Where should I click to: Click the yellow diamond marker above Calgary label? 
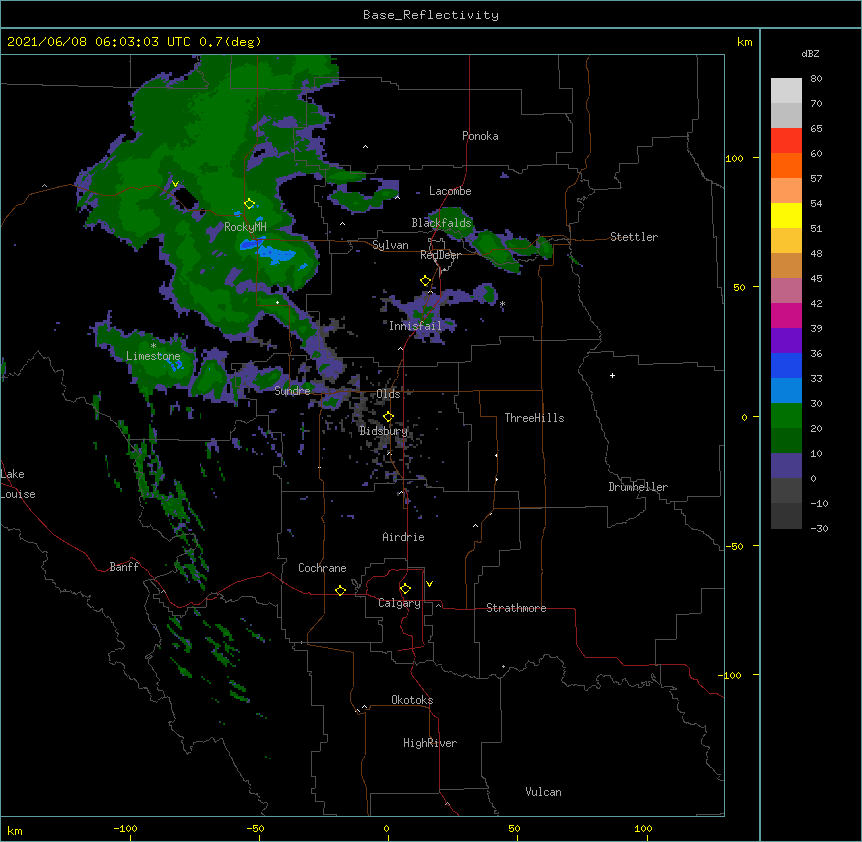point(405,589)
